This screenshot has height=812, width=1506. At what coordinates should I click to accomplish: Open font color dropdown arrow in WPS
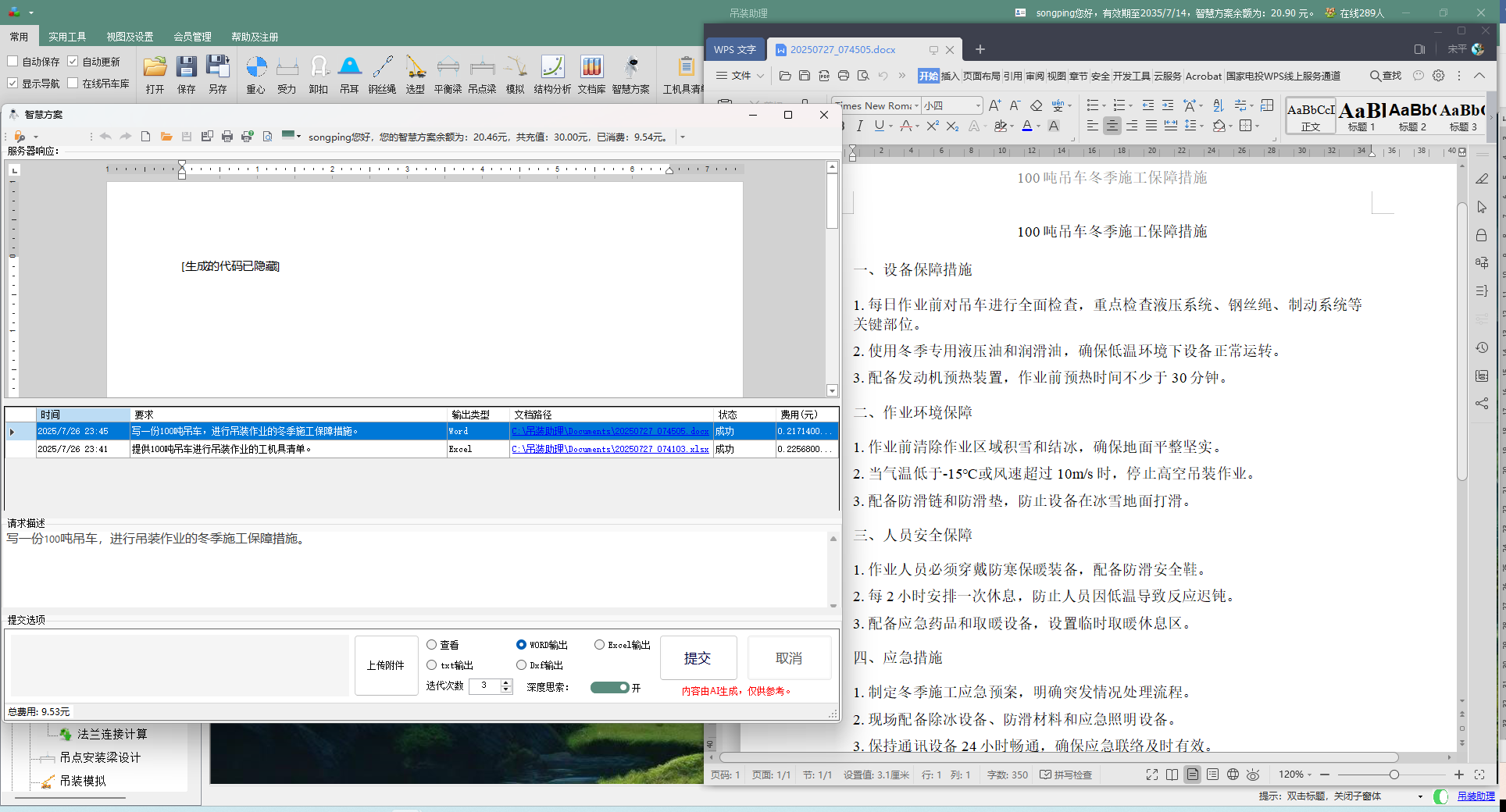pyautogui.click(x=1038, y=126)
